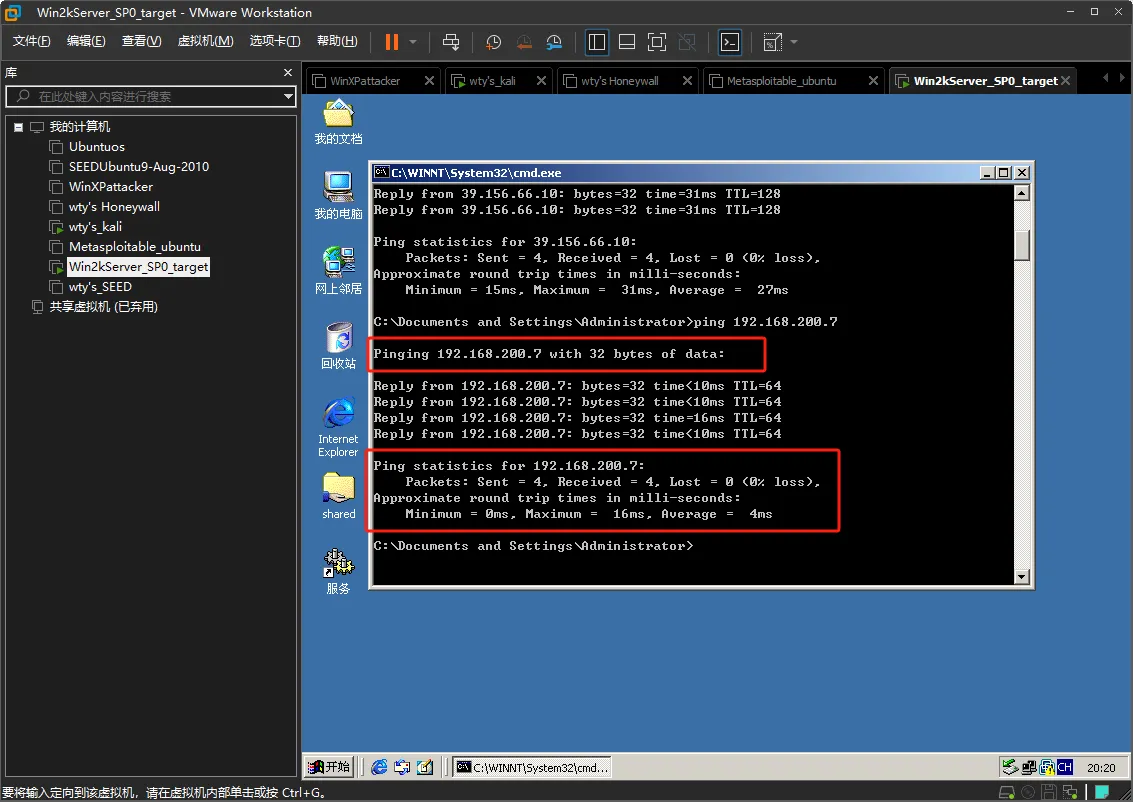This screenshot has height=802, width=1133.
Task: Open the console view toolbar icon
Action: click(x=730, y=42)
